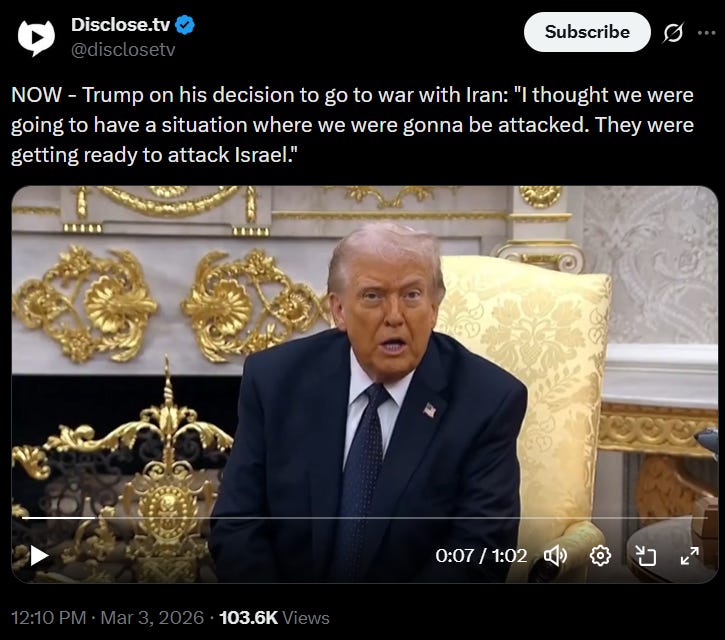Open the Disclose.tv display name

121,25
